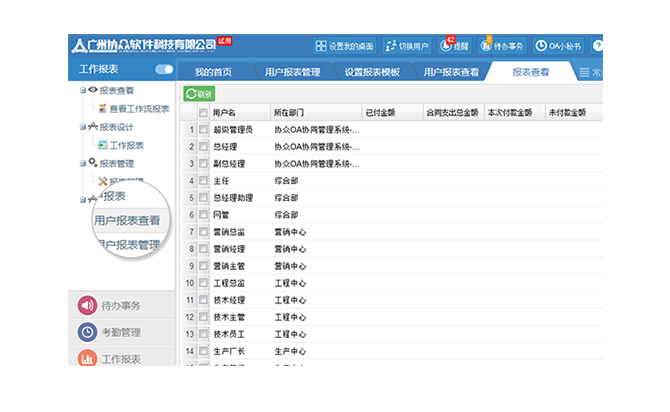Switch to the 设置报表模板 tab
Image resolution: width=670 pixels, height=412 pixels.
pyautogui.click(x=372, y=72)
